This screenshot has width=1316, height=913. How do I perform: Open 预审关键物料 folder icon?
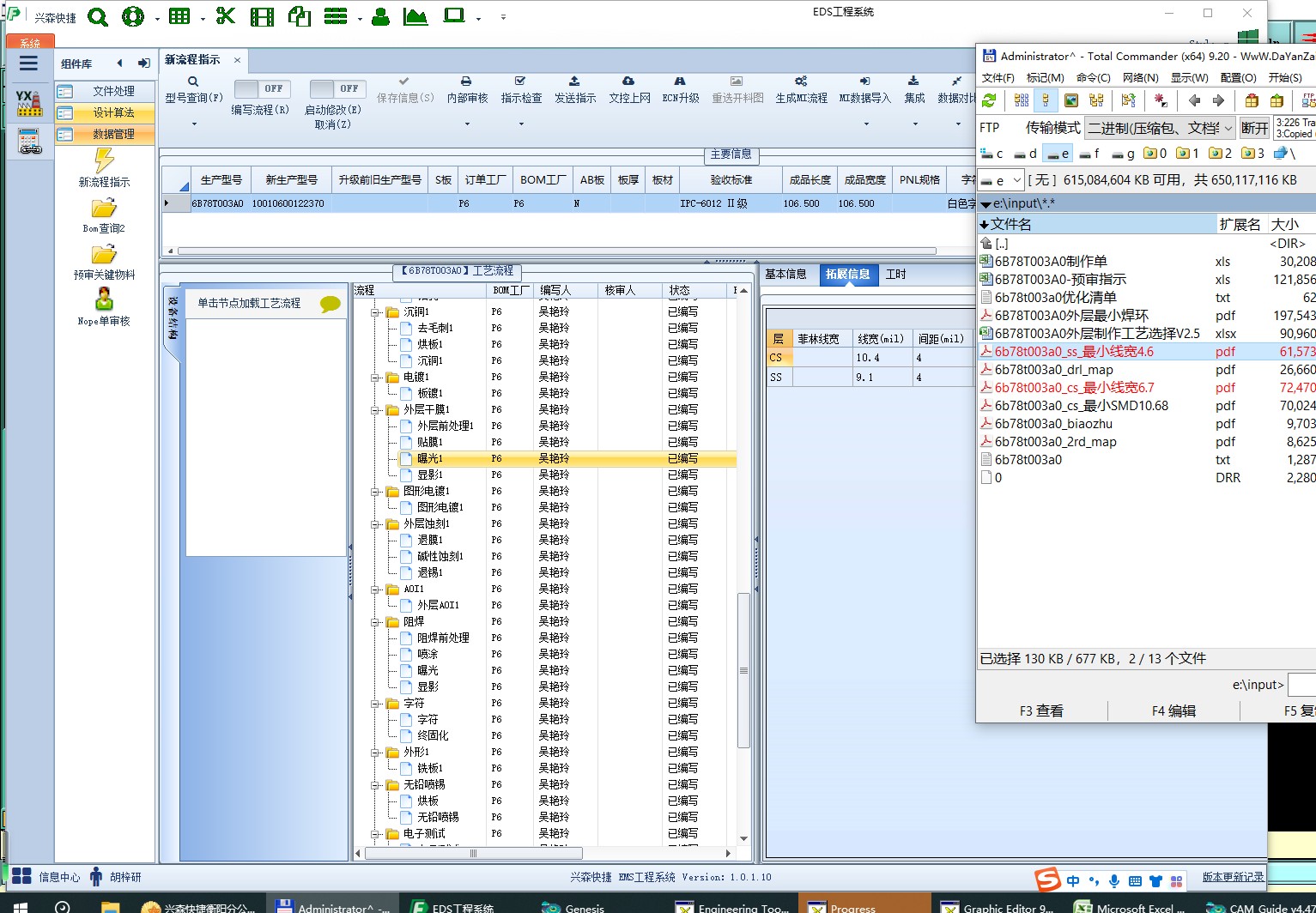(104, 254)
